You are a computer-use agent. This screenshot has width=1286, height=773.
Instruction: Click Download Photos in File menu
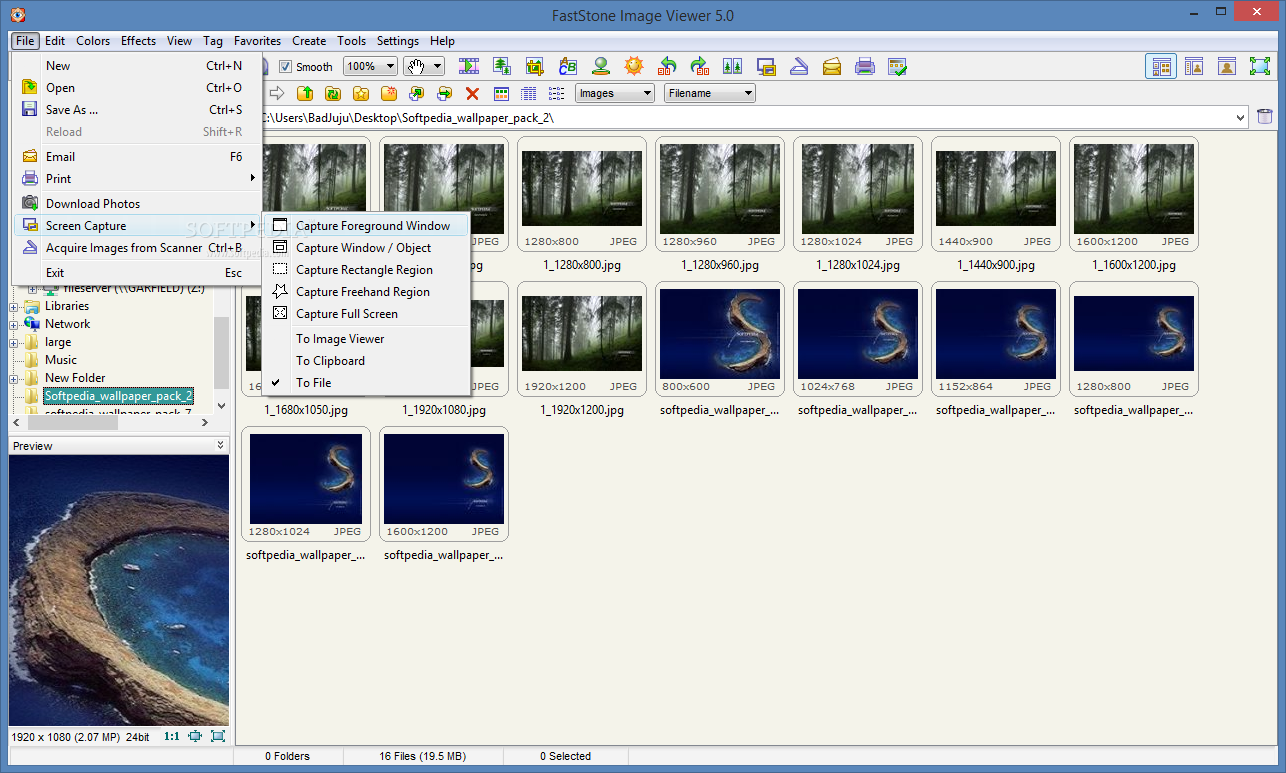(92, 203)
